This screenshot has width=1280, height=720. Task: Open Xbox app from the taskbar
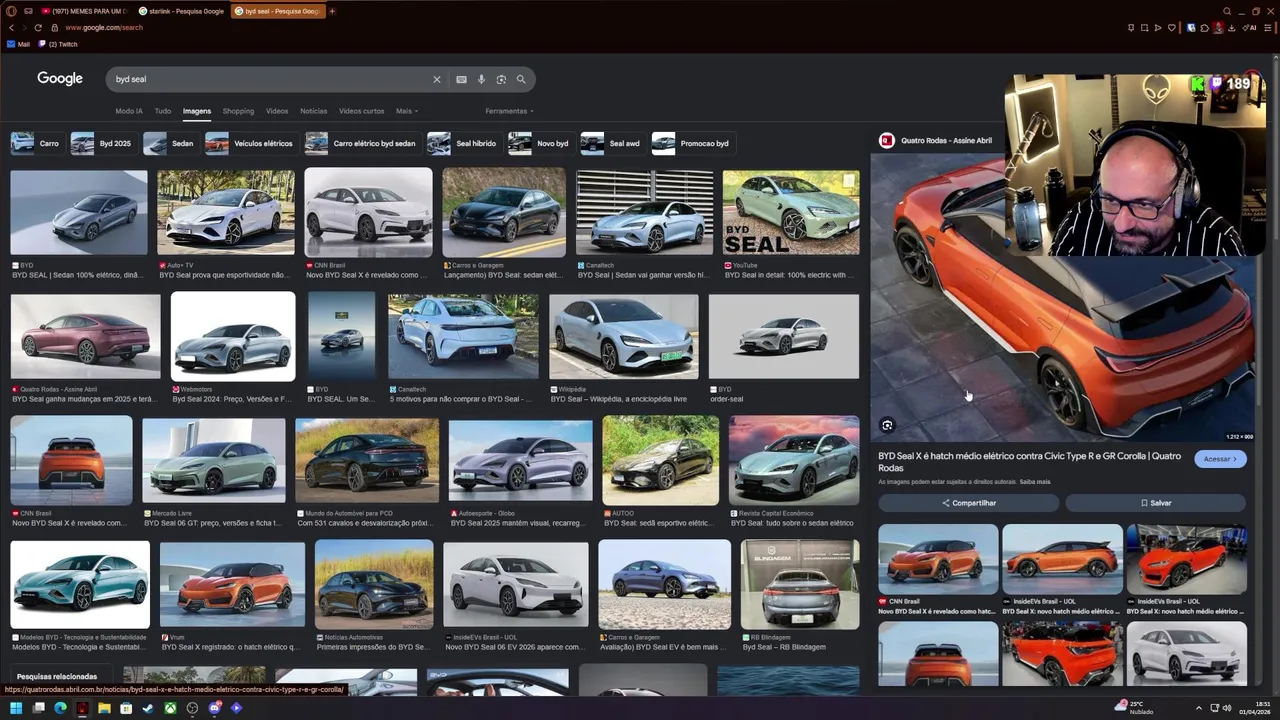170,708
